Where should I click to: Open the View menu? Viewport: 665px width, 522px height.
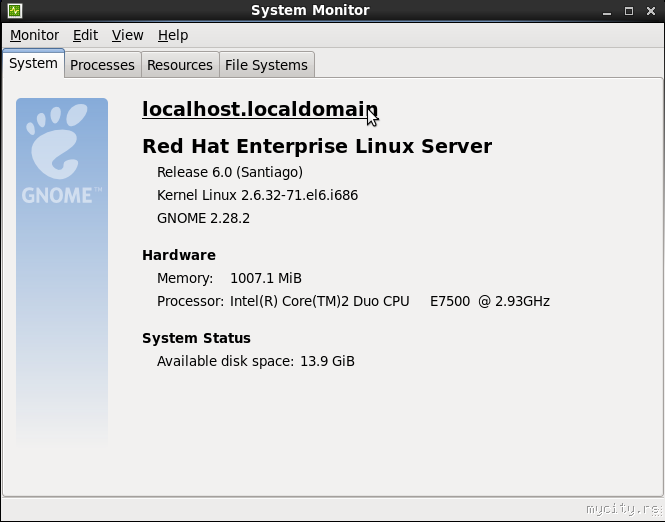127,35
